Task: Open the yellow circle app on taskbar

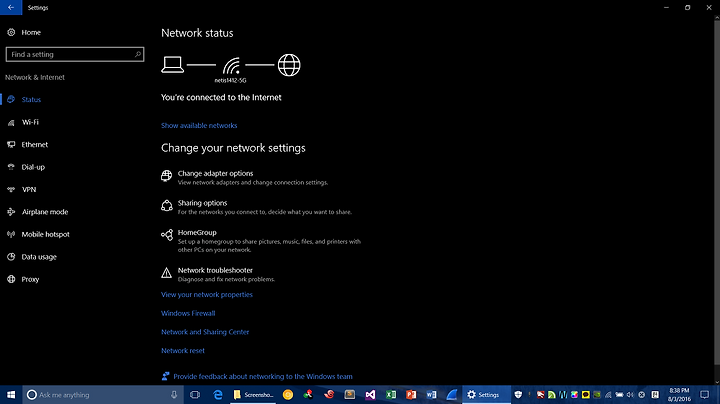Action: click(x=288, y=395)
